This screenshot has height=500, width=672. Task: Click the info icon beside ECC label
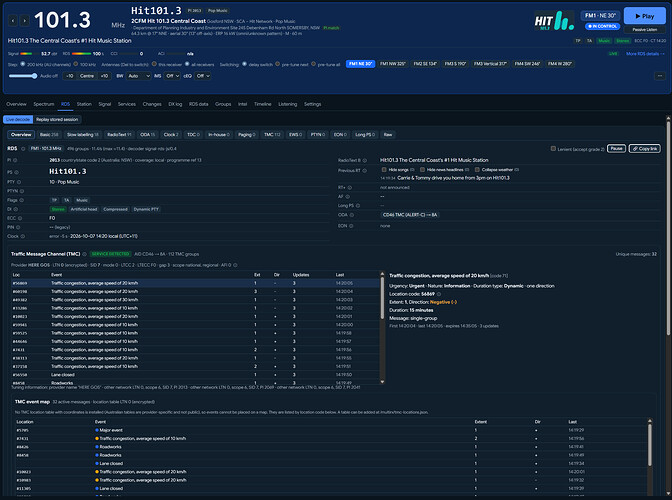tap(20, 218)
